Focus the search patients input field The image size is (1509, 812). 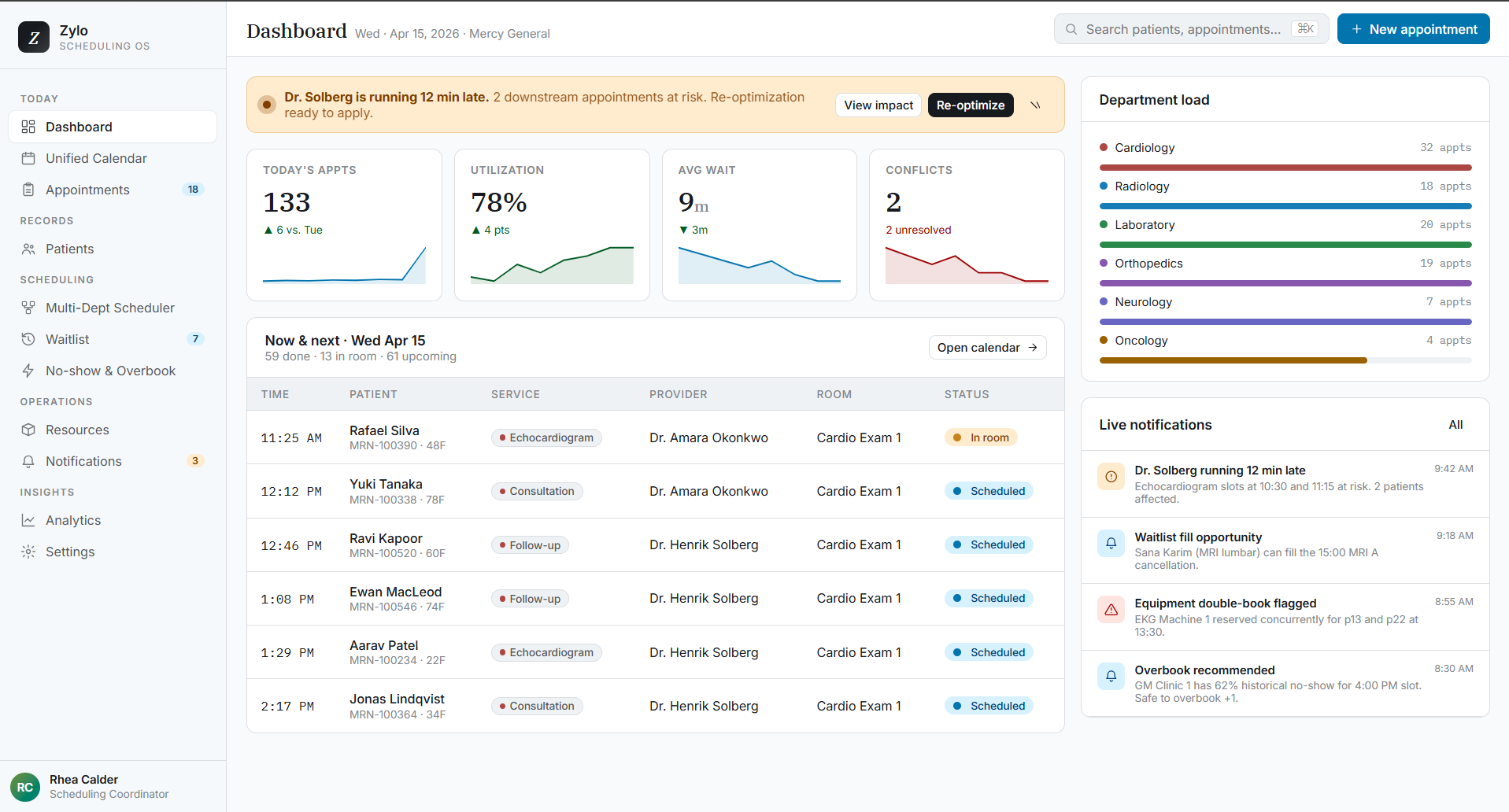coord(1191,29)
